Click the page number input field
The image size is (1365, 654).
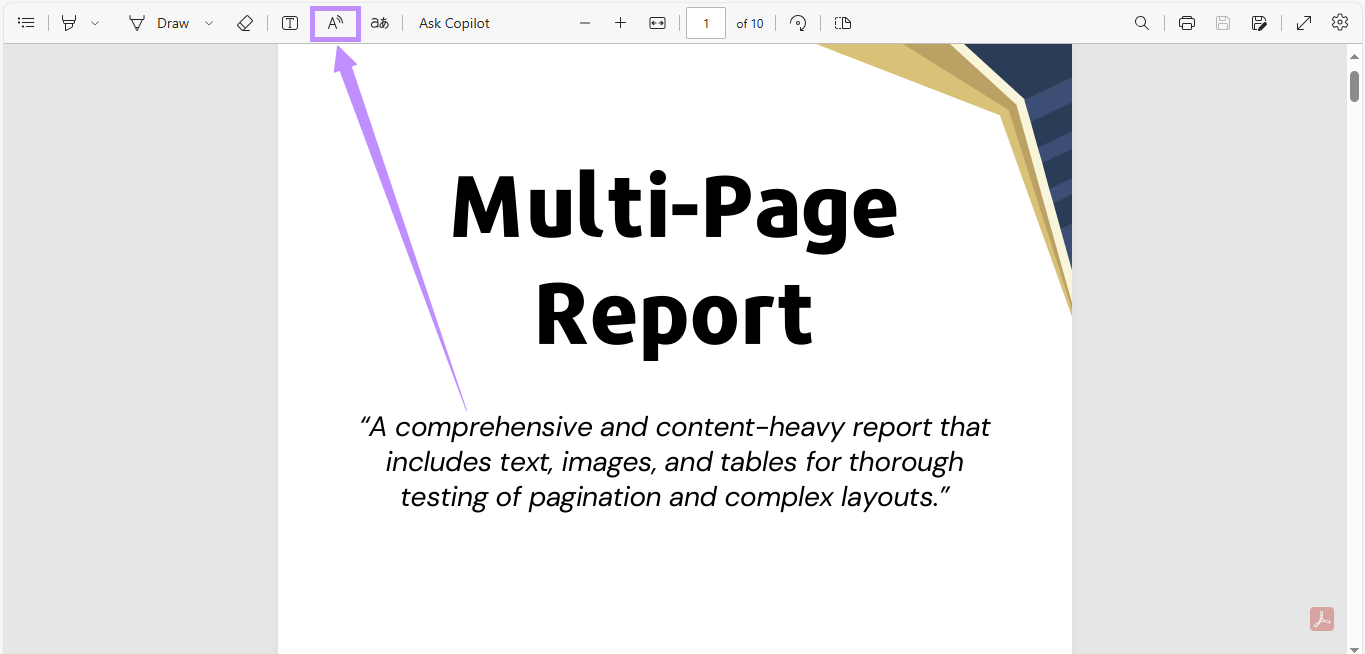click(x=706, y=23)
